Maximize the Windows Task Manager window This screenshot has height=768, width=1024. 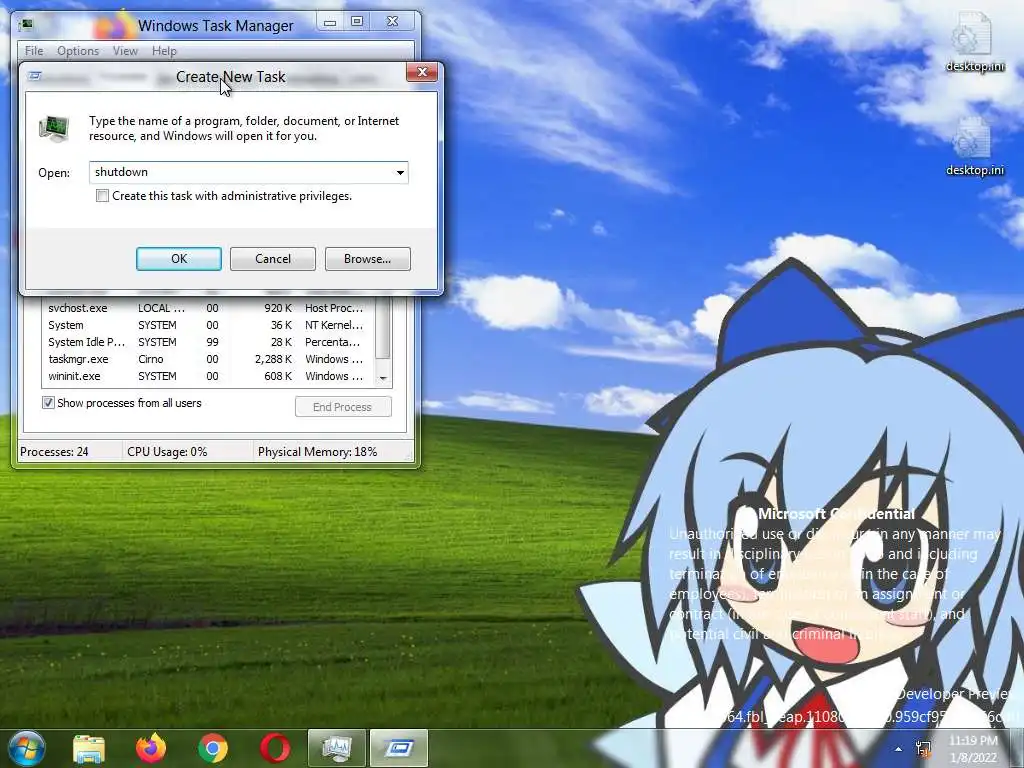(357, 22)
